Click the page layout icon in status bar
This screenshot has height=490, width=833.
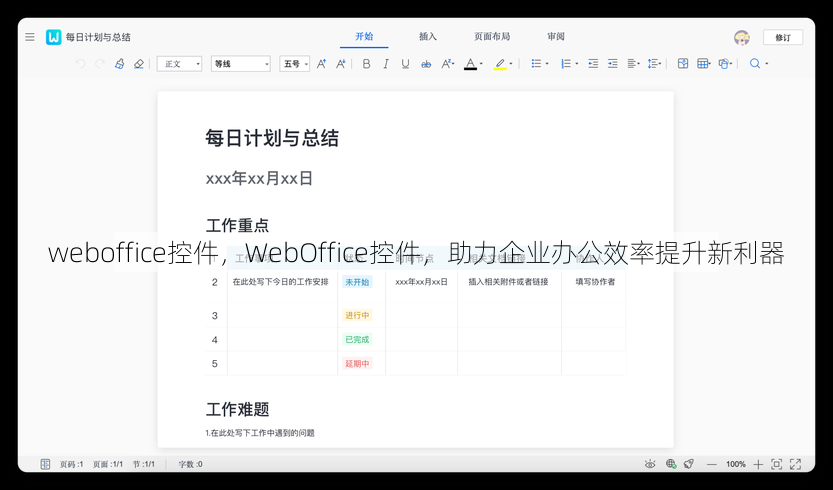[x=45, y=464]
